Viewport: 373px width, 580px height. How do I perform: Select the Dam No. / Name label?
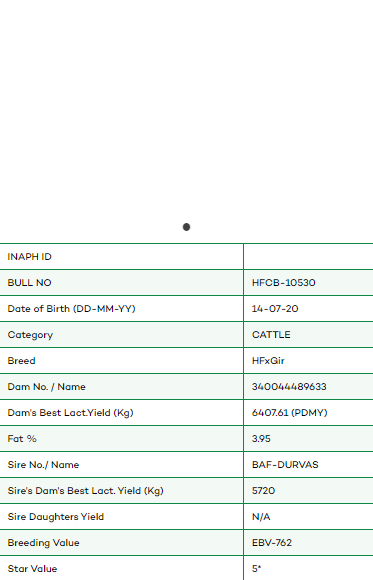pyautogui.click(x=46, y=387)
